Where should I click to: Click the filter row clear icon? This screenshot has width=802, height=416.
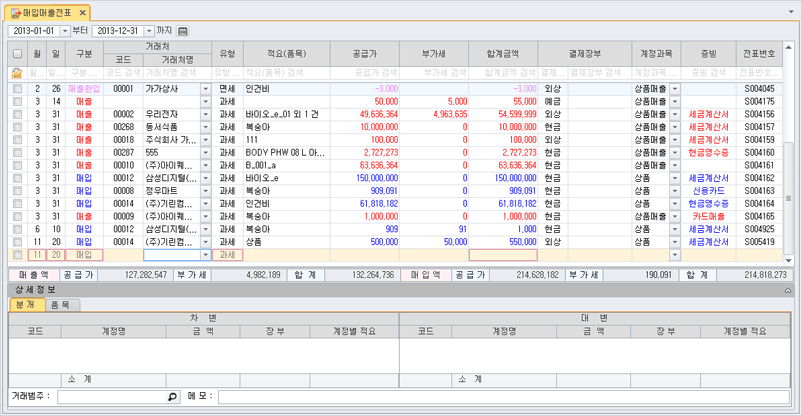[x=17, y=73]
